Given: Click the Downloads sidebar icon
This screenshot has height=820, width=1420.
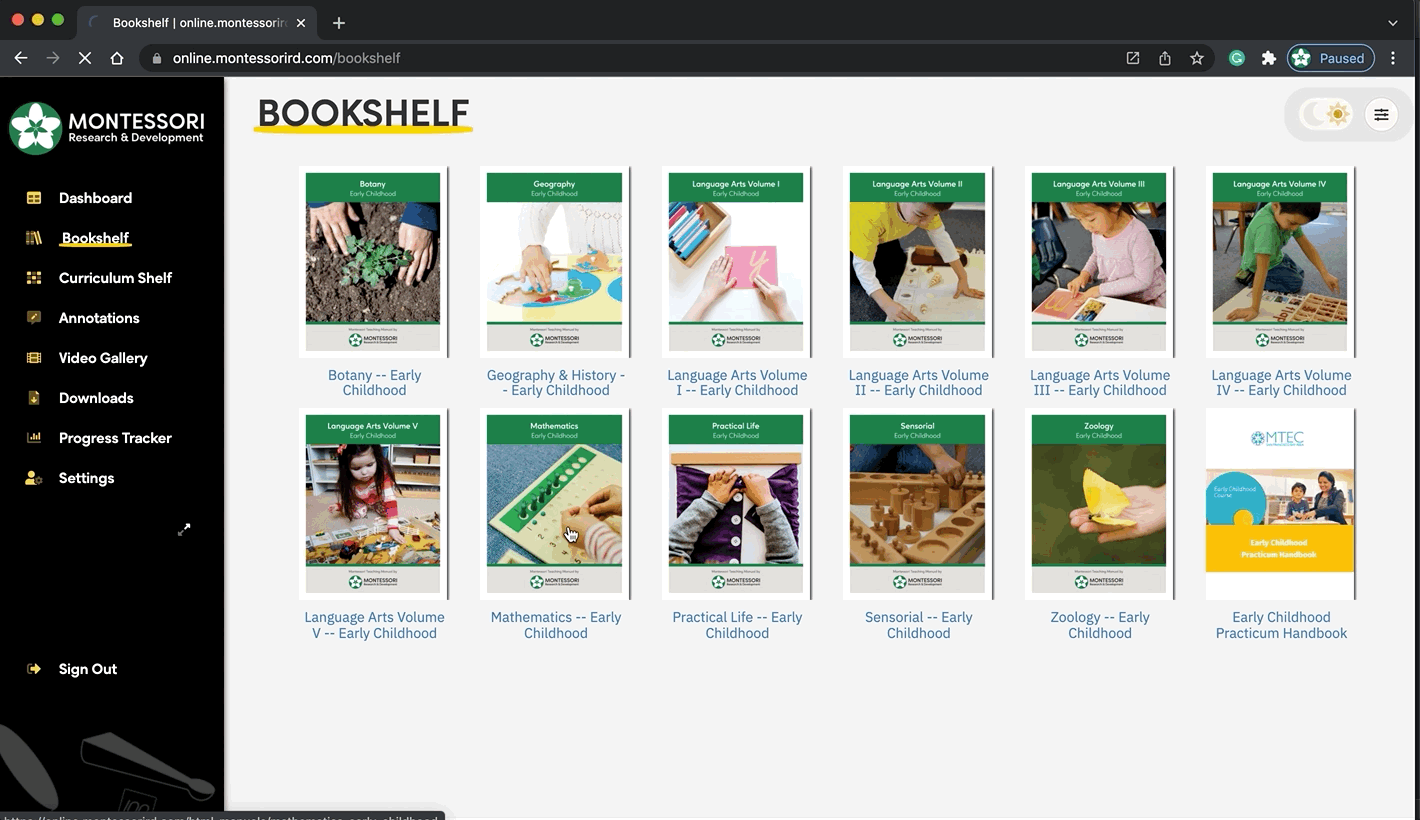Looking at the screenshot, I should (34, 398).
